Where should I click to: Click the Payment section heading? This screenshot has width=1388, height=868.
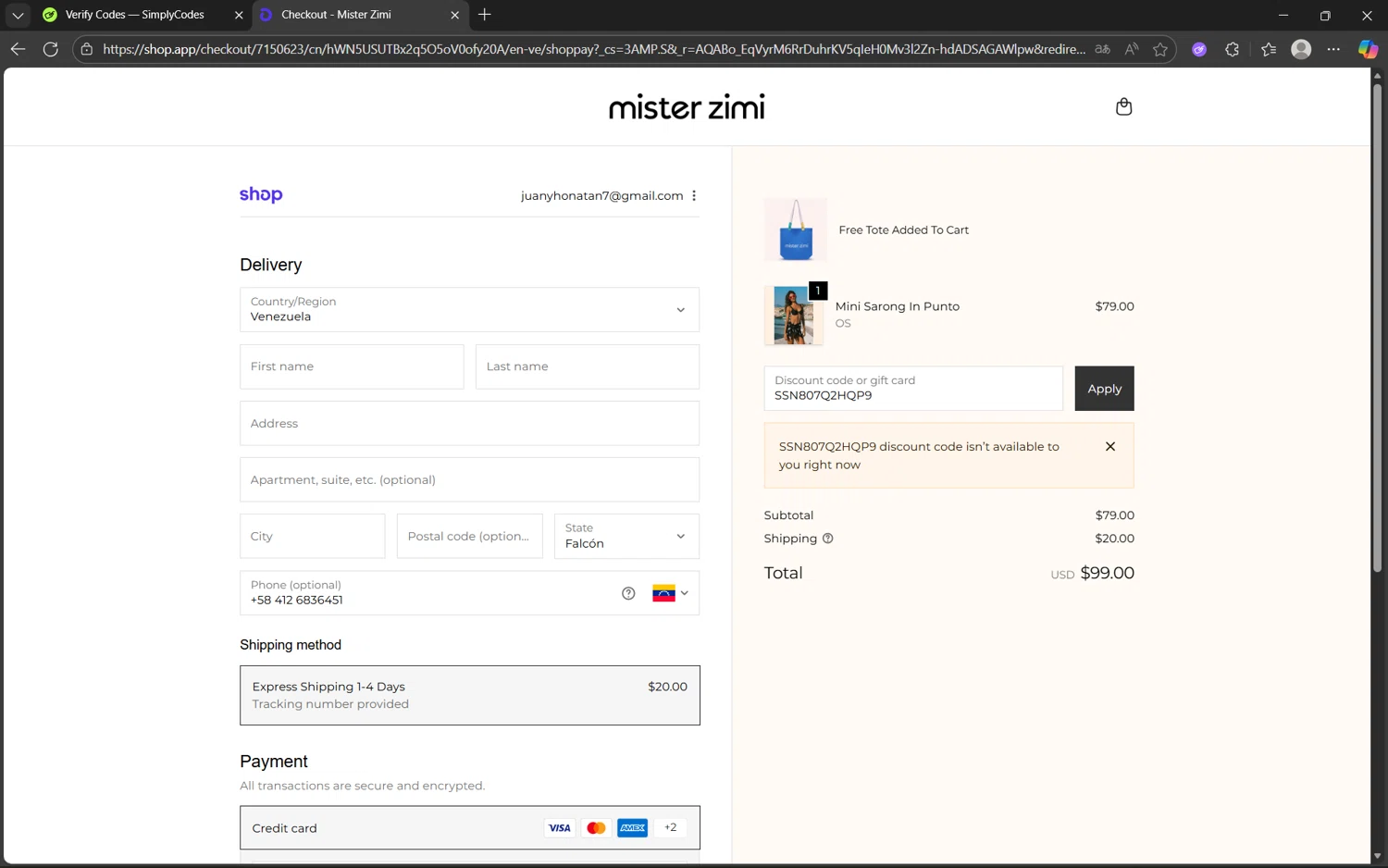click(x=274, y=762)
